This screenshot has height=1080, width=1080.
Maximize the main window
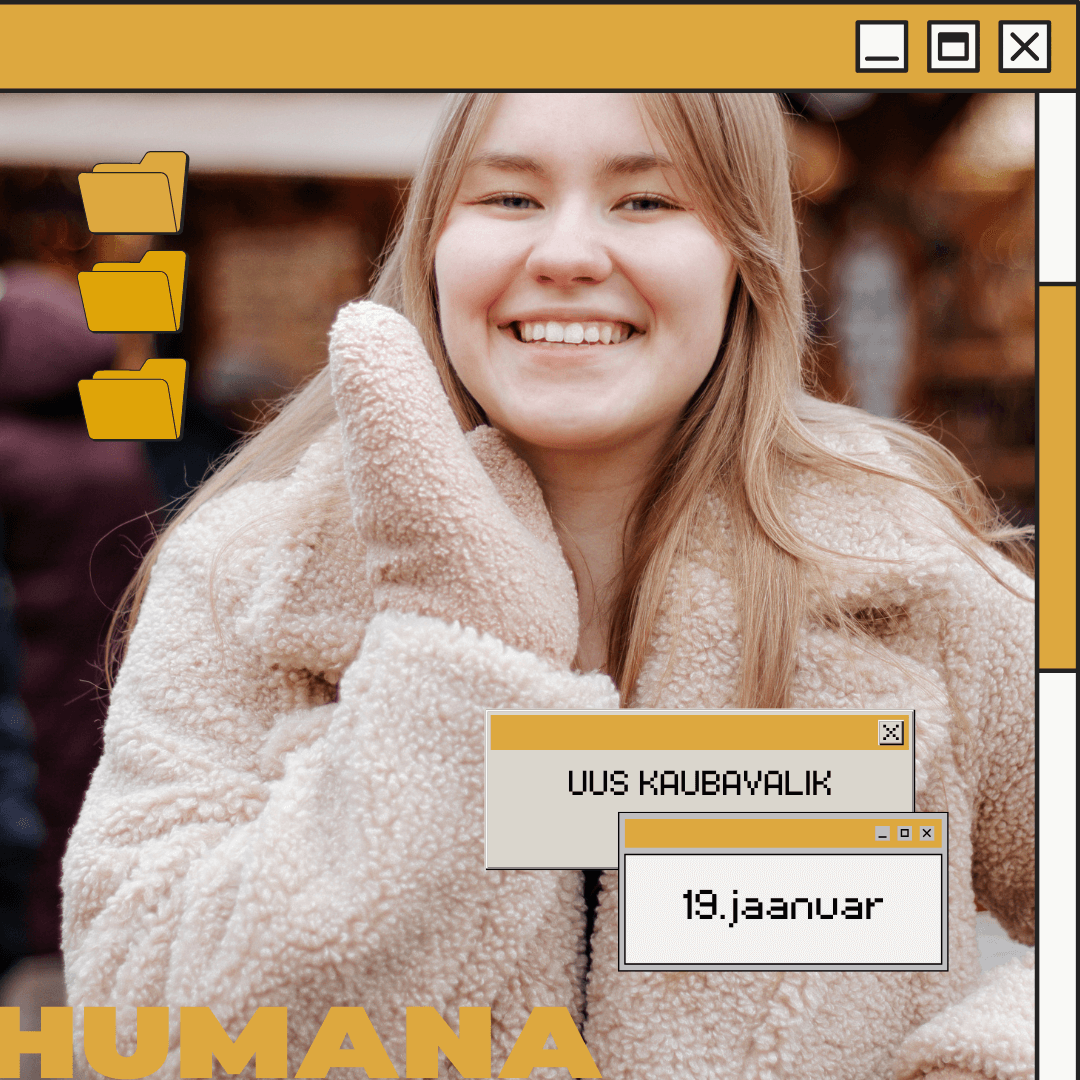953,47
